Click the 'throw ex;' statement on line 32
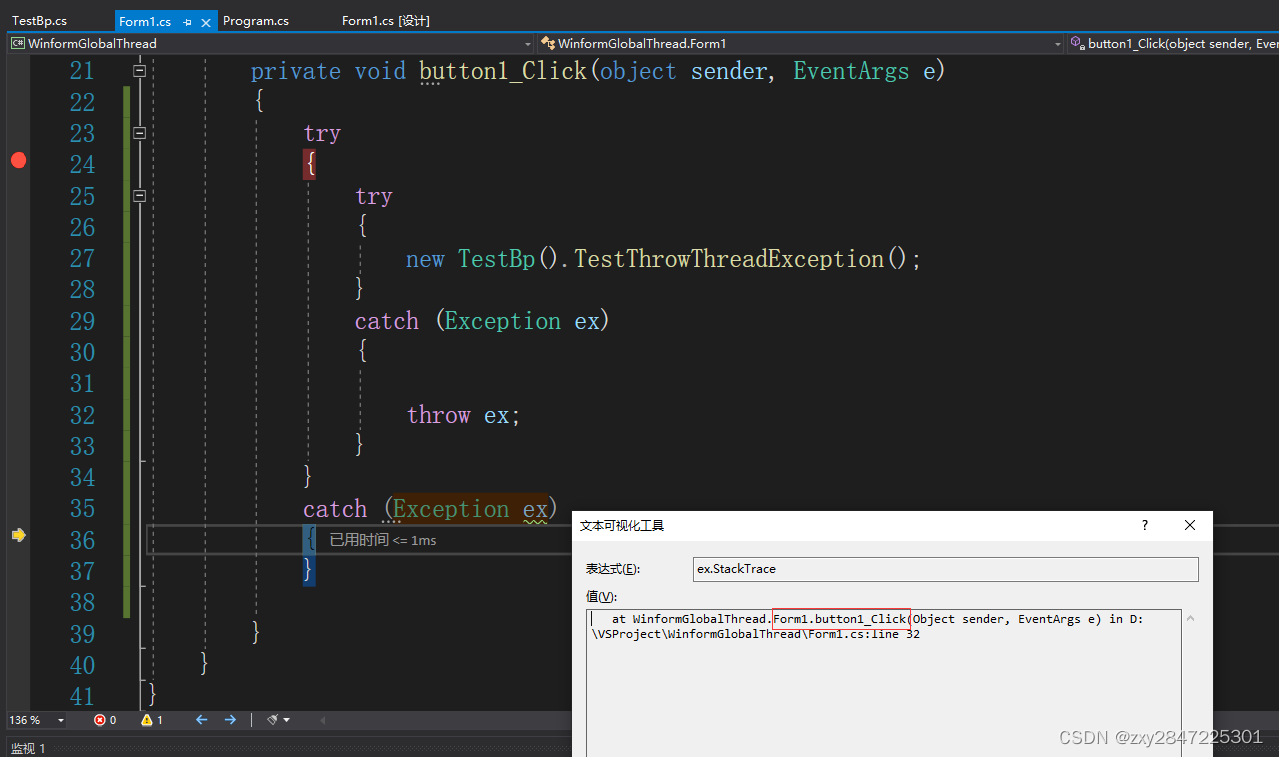This screenshot has width=1279, height=757. click(464, 415)
